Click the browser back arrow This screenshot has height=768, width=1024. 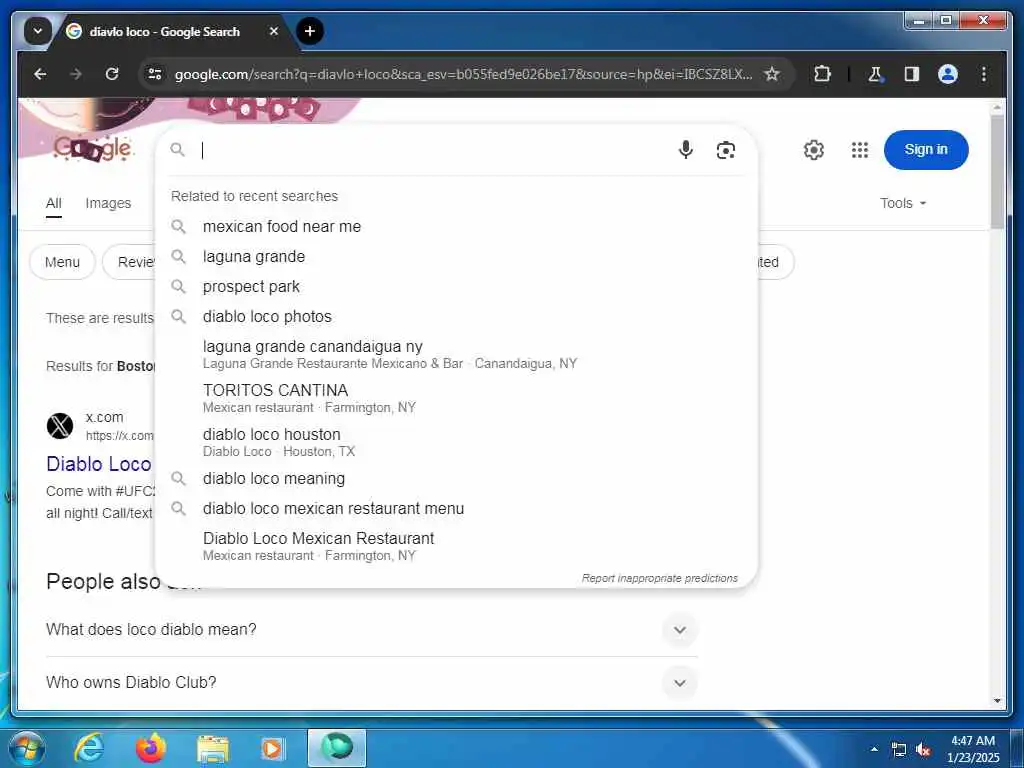pyautogui.click(x=40, y=74)
